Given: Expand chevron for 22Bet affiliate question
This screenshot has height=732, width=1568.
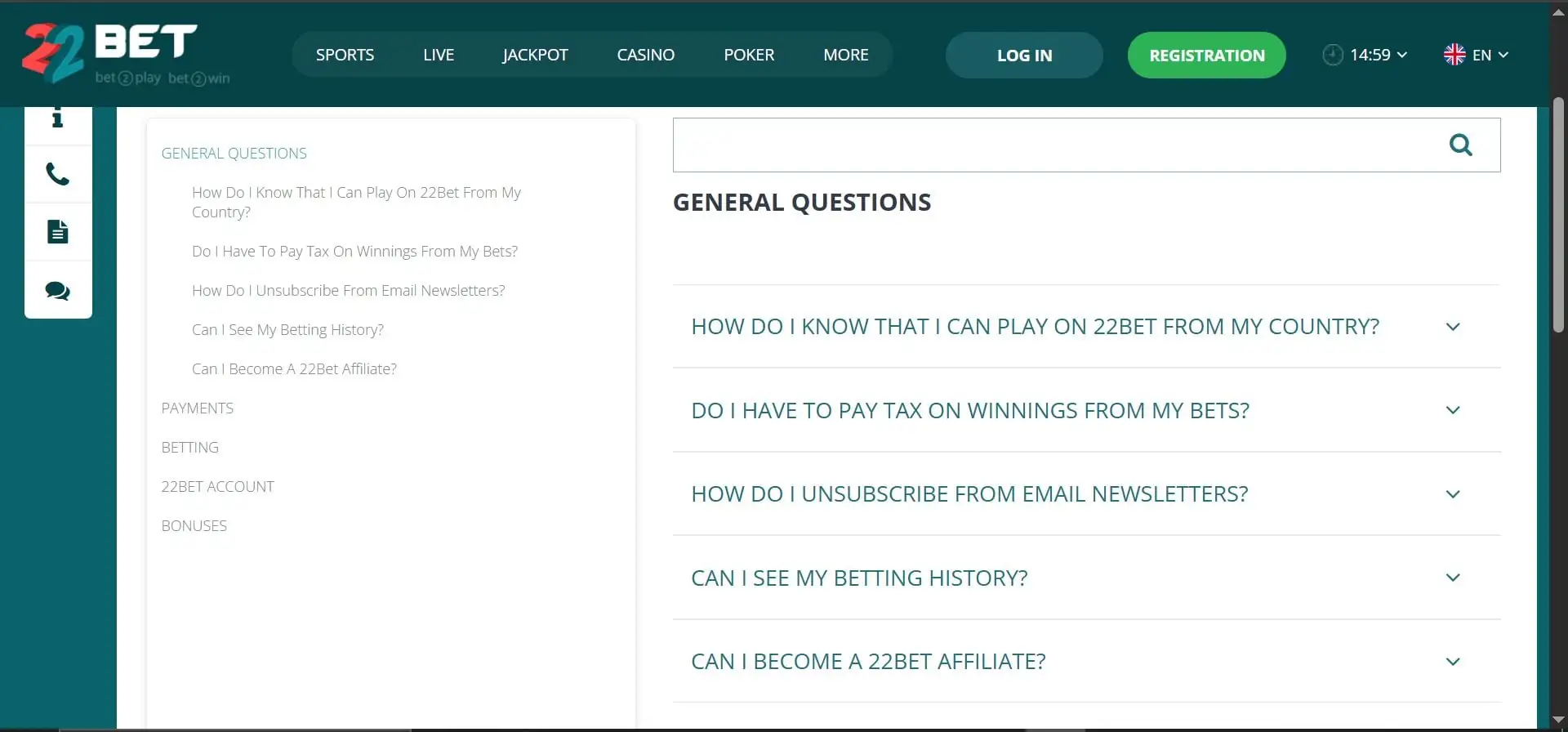Looking at the screenshot, I should 1453,662.
